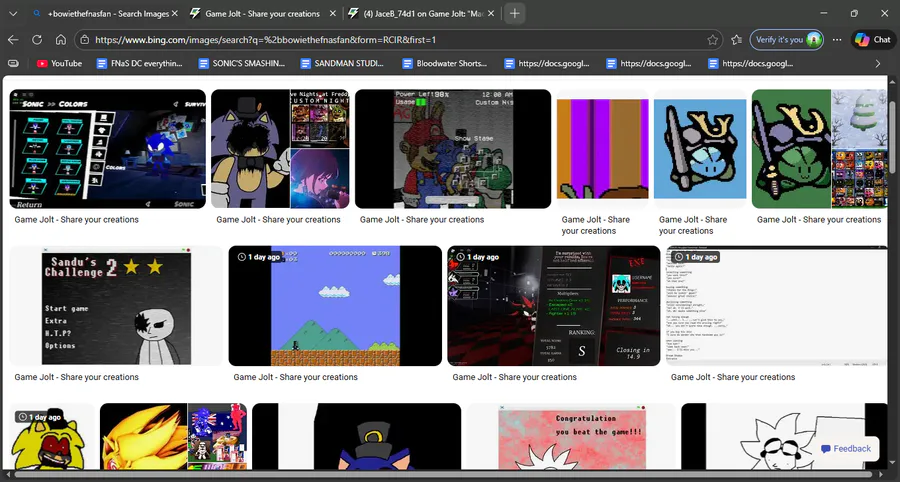The width and height of the screenshot is (900, 482).
Task: Click the Verify it's you profile button
Action: [786, 40]
